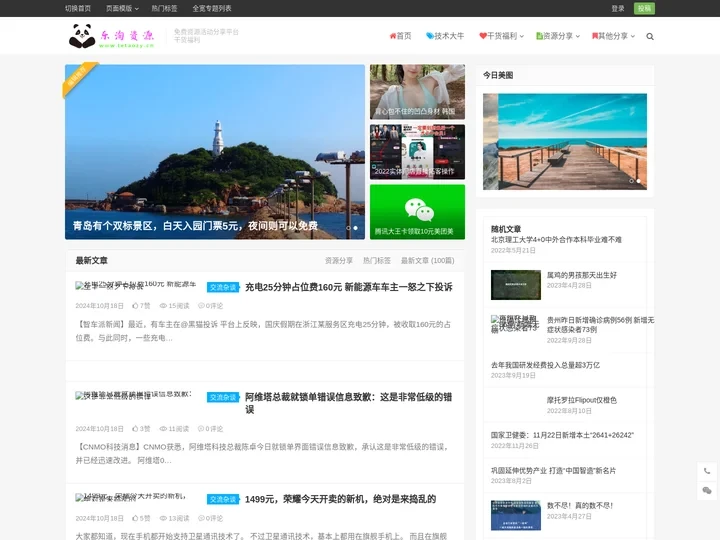Click the WeChat chat icon on right edge
This screenshot has height=540, width=720.
[707, 490]
